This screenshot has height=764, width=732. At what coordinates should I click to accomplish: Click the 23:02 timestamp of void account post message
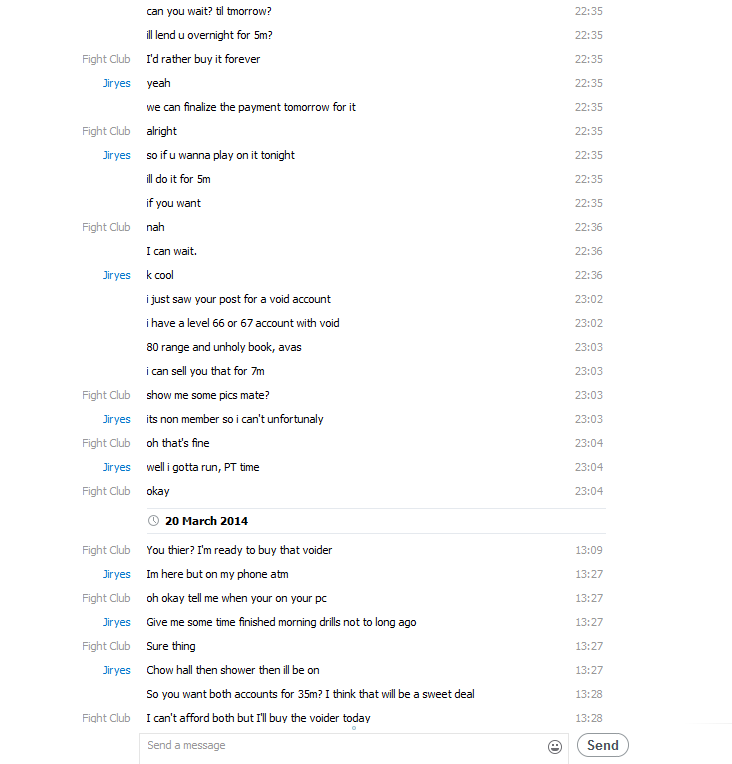click(588, 299)
